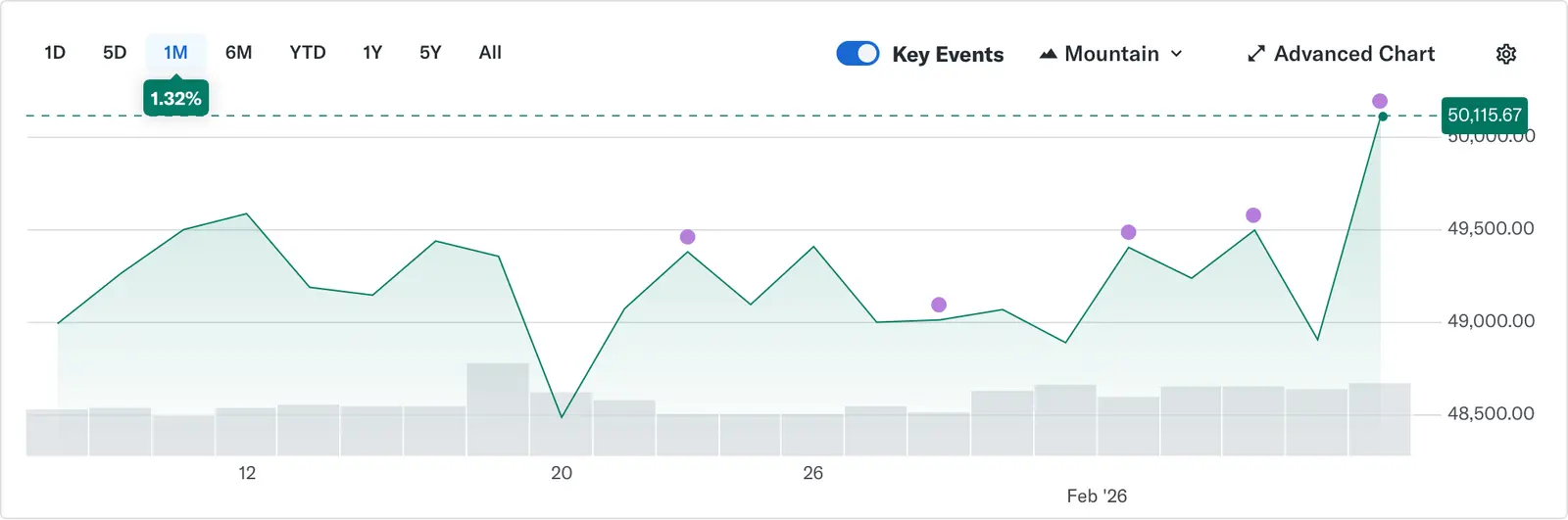Switch to the 5D time range
The width and height of the screenshot is (1568, 520).
[115, 53]
